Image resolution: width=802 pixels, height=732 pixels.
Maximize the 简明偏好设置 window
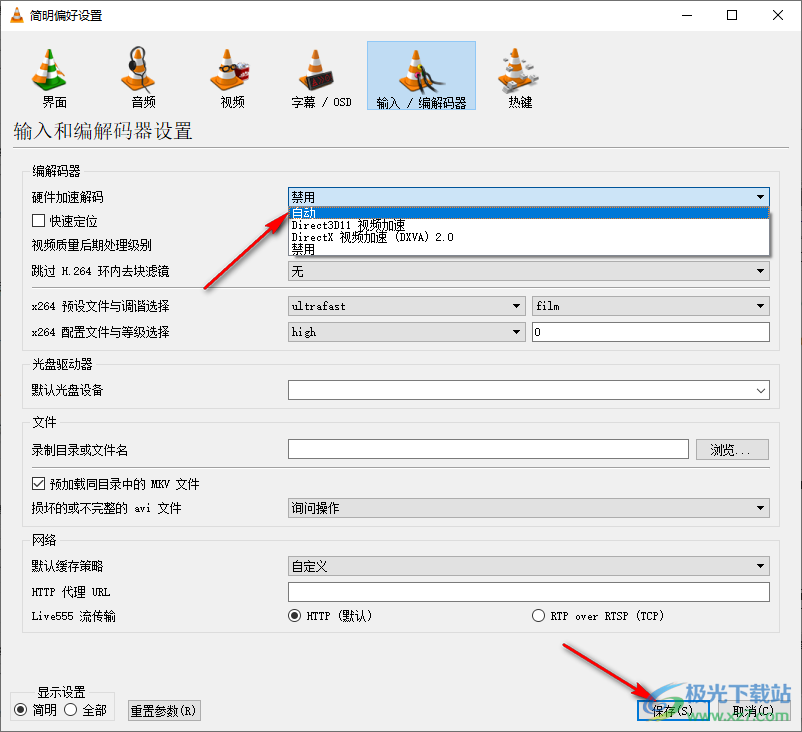tap(732, 15)
